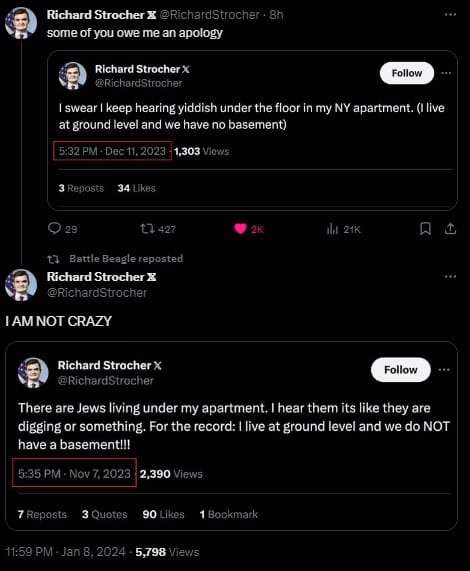Image resolution: width=470 pixels, height=571 pixels.
Task: Open the three-dot menu in the yiddish quoted tweet
Action: click(446, 73)
